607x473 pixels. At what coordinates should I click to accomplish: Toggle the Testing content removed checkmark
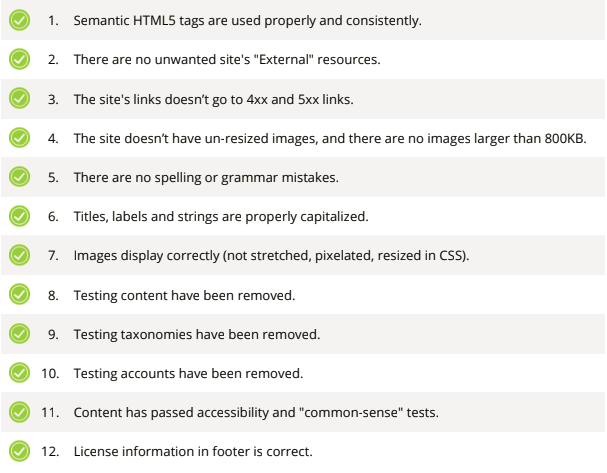(x=19, y=295)
